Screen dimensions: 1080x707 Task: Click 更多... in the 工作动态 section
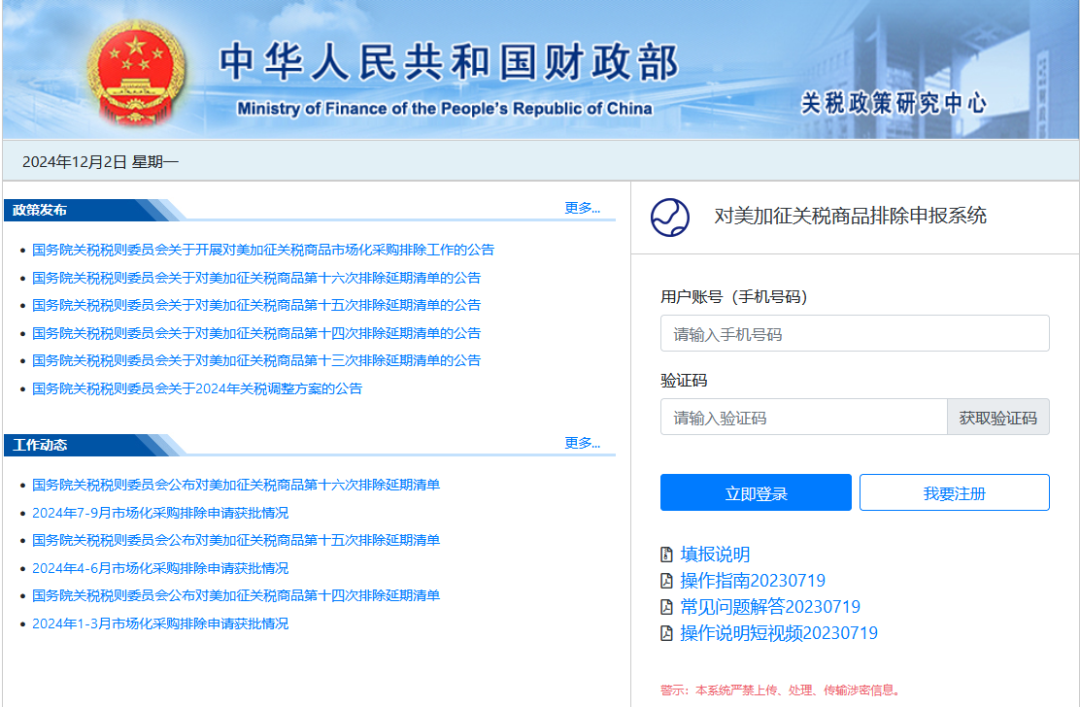[582, 442]
